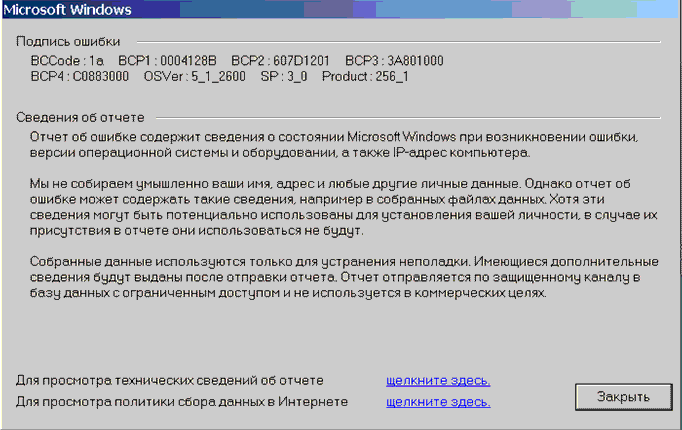682x430 pixels.
Task: Select the BCP2 : 607D1201 text
Action: point(280,60)
